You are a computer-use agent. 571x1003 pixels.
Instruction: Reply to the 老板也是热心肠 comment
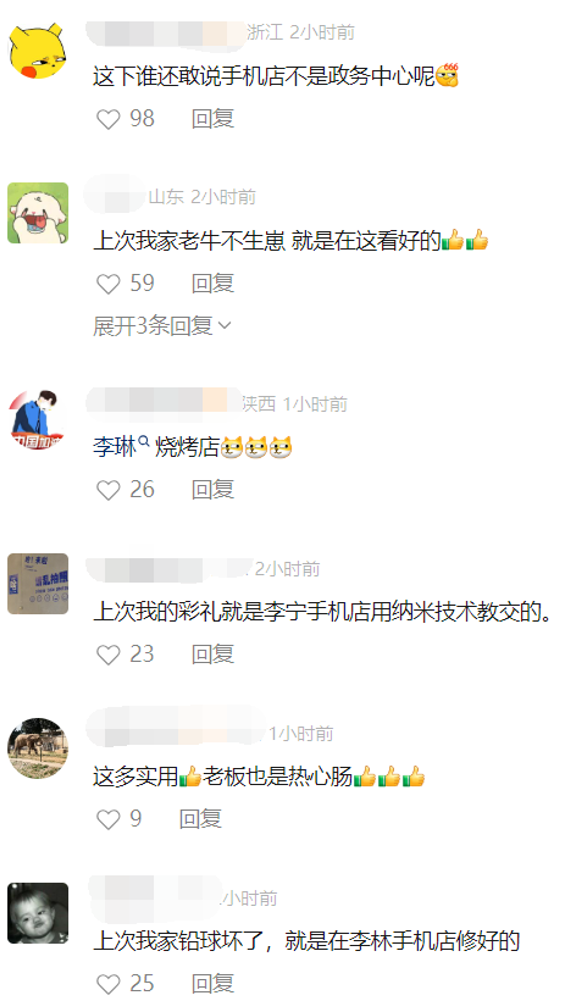200,819
